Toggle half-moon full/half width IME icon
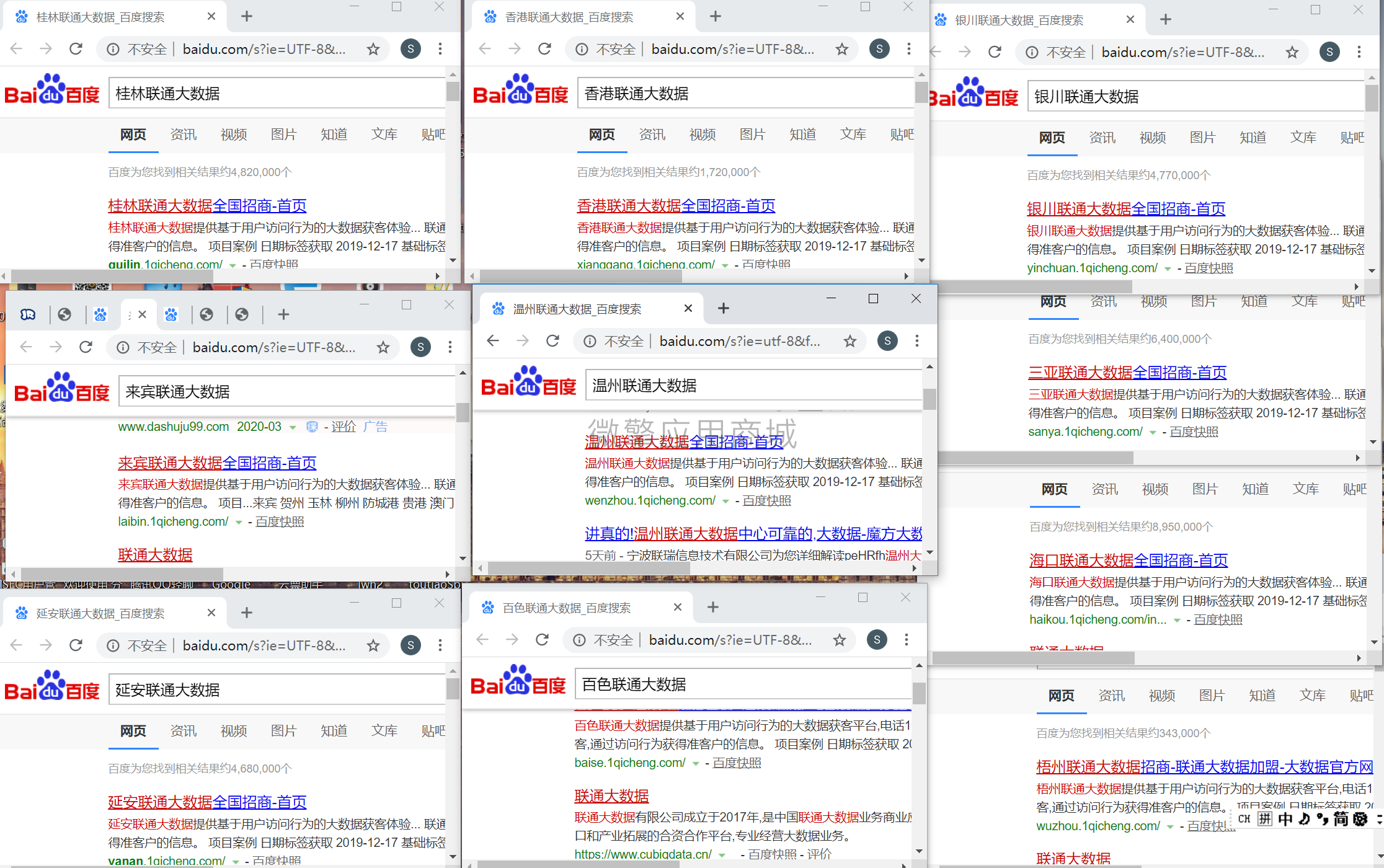 coord(1305,819)
